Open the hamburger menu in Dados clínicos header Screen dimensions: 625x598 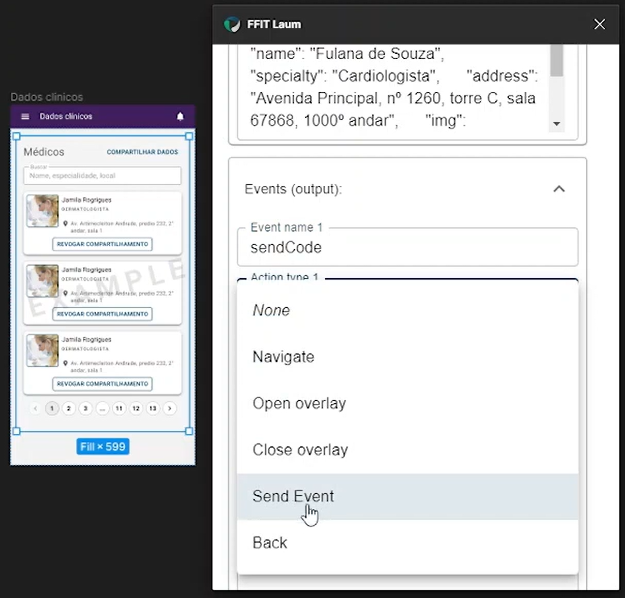coord(25,116)
